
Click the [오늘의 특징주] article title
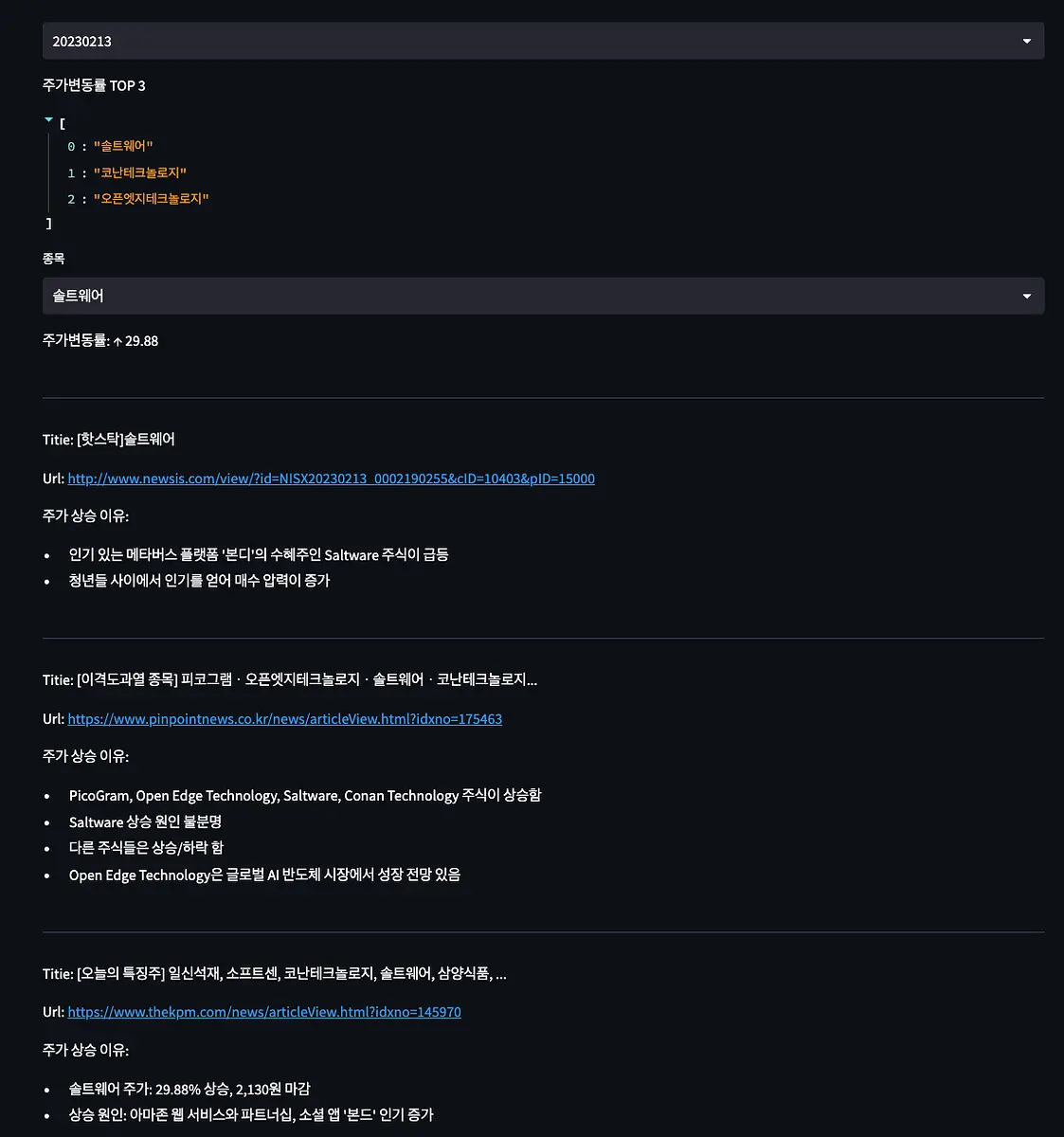point(292,974)
